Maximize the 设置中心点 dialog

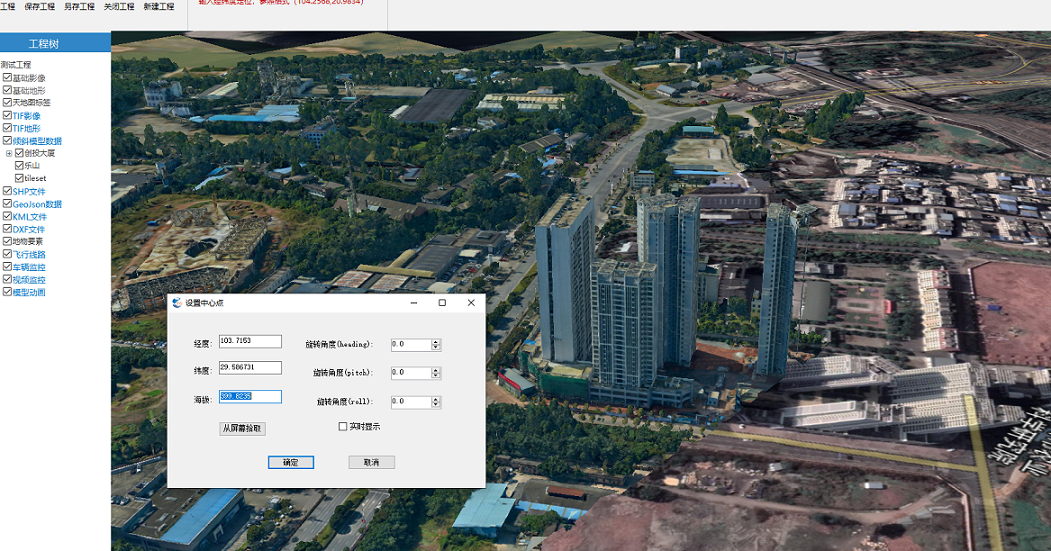point(442,303)
